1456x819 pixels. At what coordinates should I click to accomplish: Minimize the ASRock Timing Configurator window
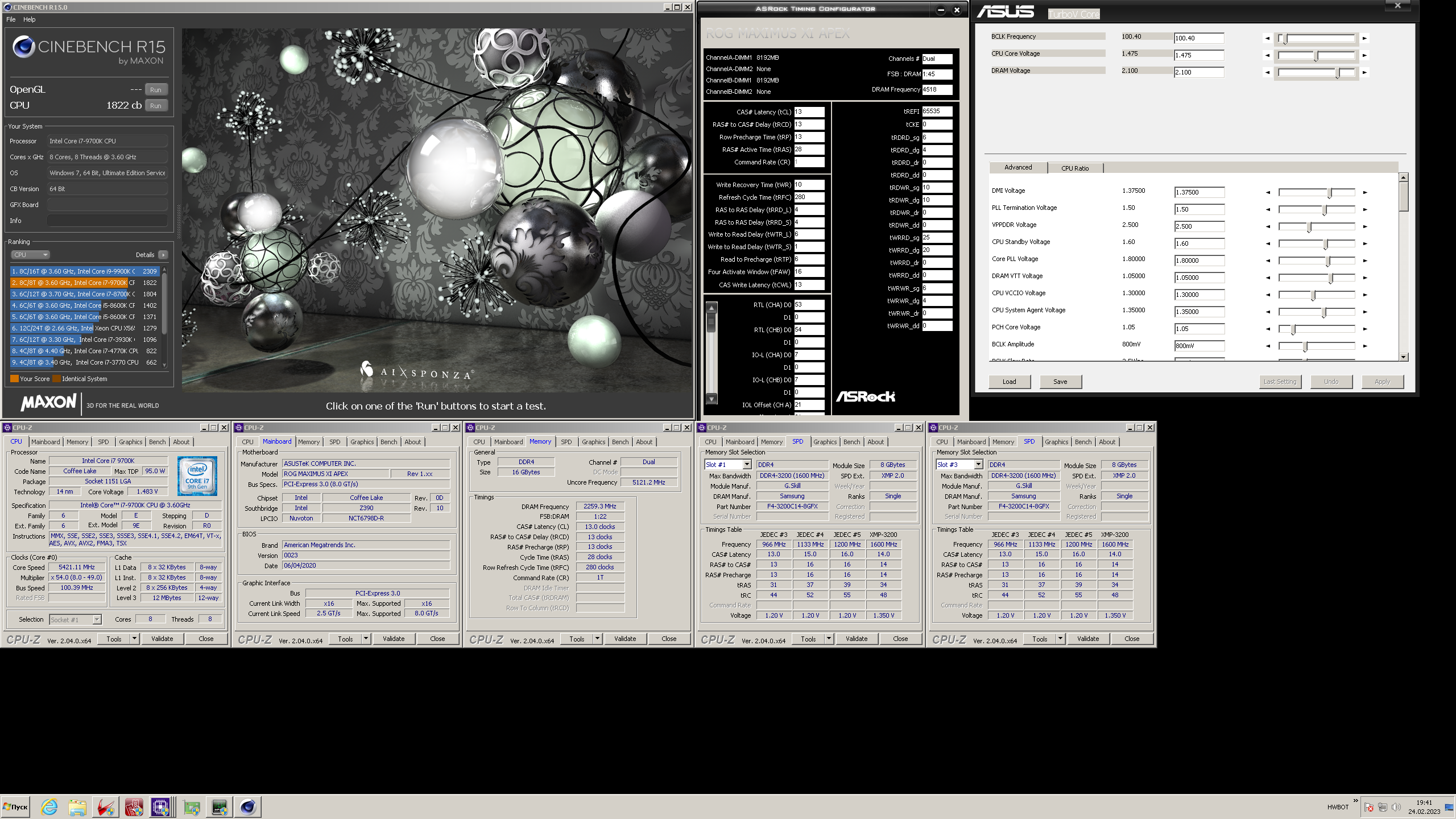tap(941, 10)
